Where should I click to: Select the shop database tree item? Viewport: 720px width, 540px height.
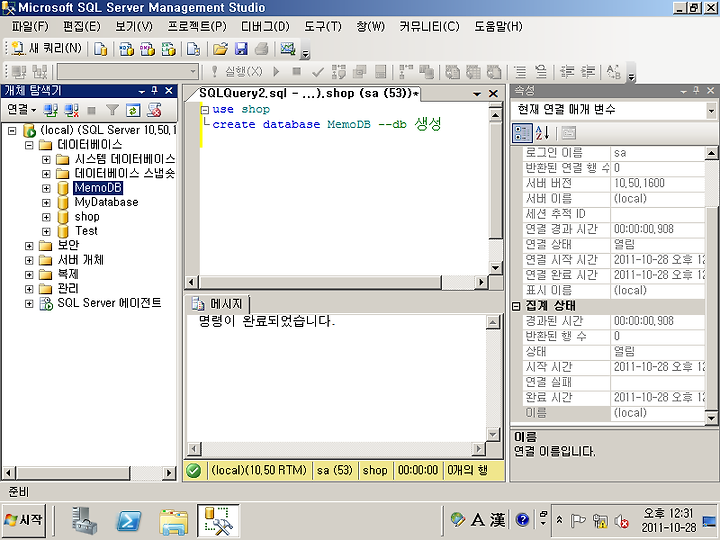pyautogui.click(x=87, y=216)
